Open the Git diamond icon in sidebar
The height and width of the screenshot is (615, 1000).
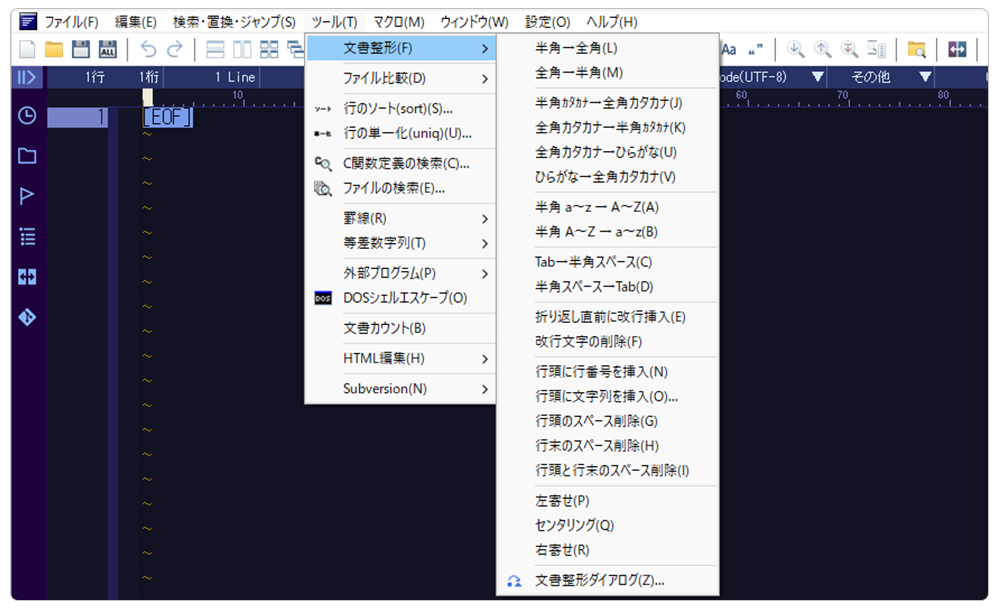click(27, 317)
